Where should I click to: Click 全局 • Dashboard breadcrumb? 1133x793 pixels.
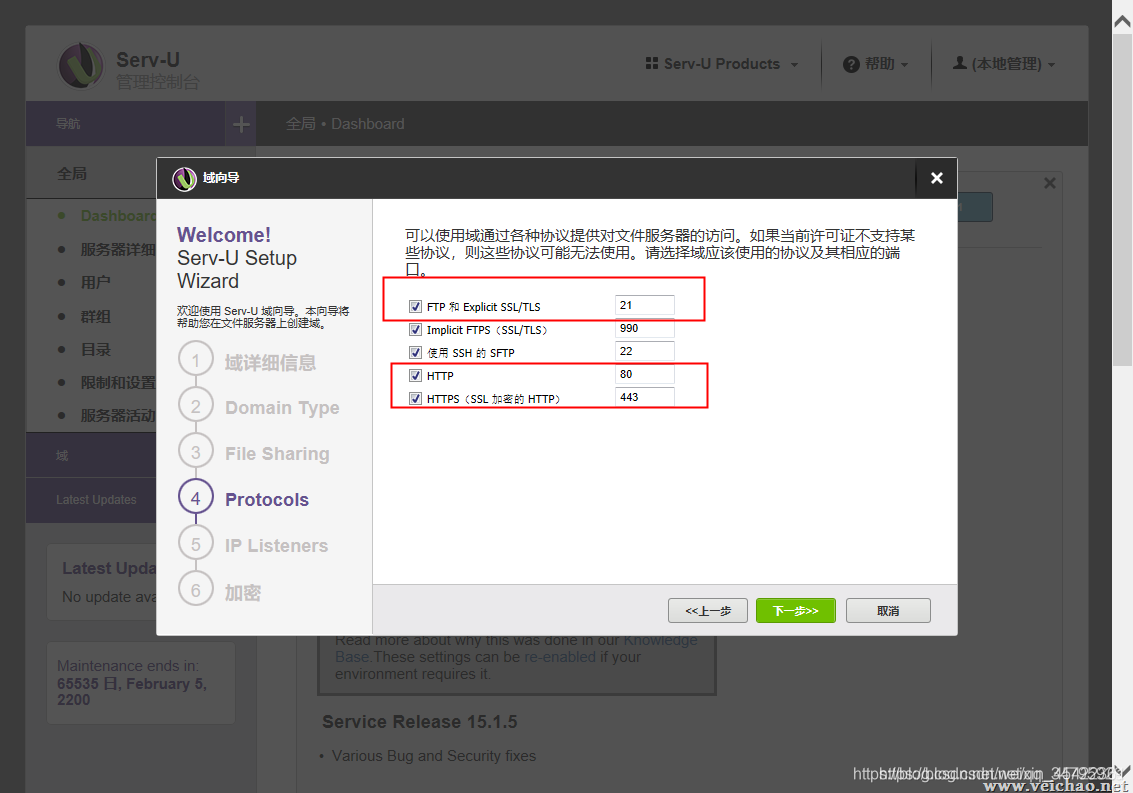[345, 124]
